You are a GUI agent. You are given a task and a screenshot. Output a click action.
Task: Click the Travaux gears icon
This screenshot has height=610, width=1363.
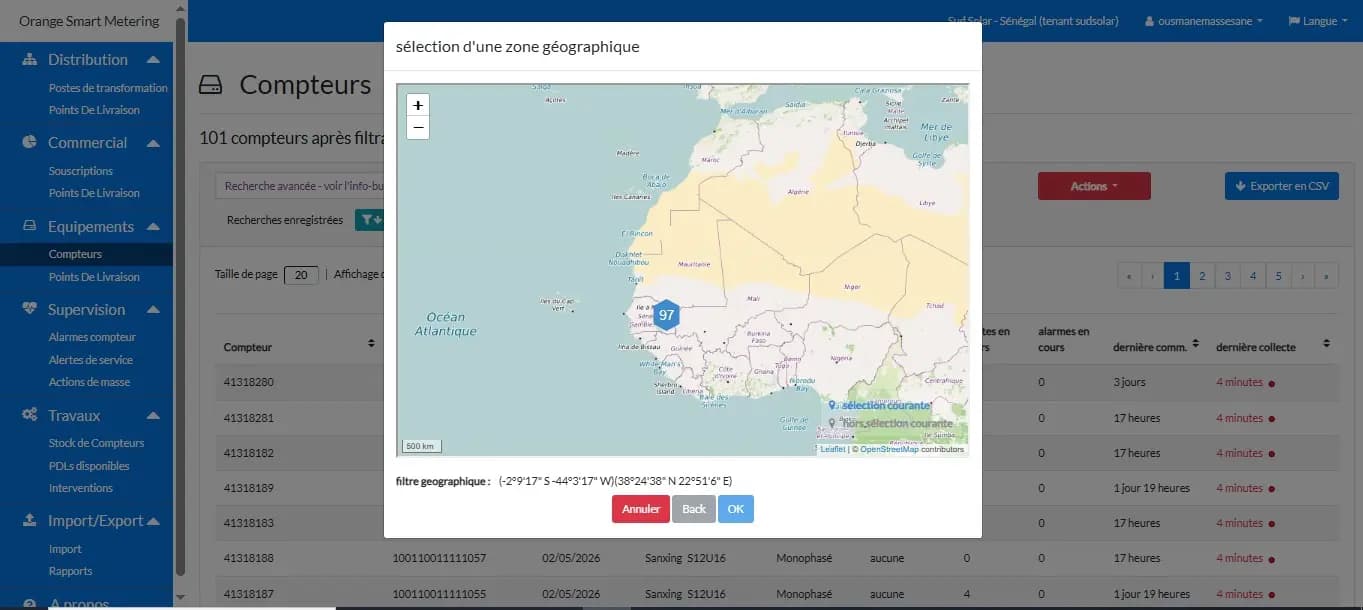coord(30,415)
